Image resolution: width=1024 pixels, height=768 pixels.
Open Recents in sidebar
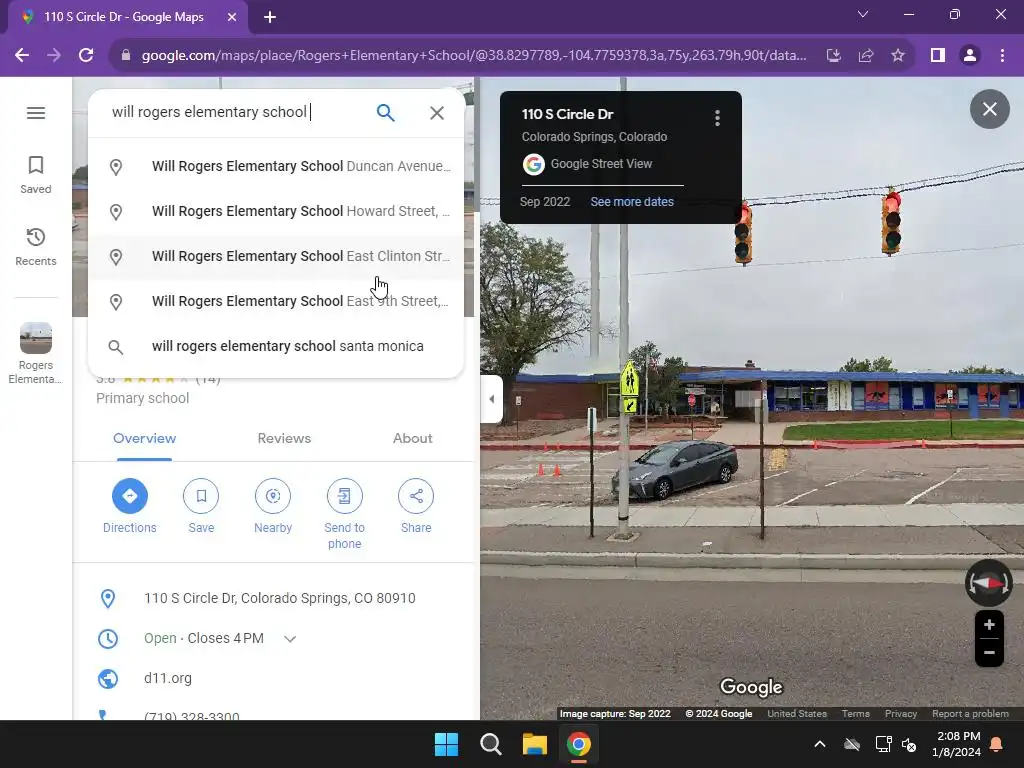pos(36,247)
